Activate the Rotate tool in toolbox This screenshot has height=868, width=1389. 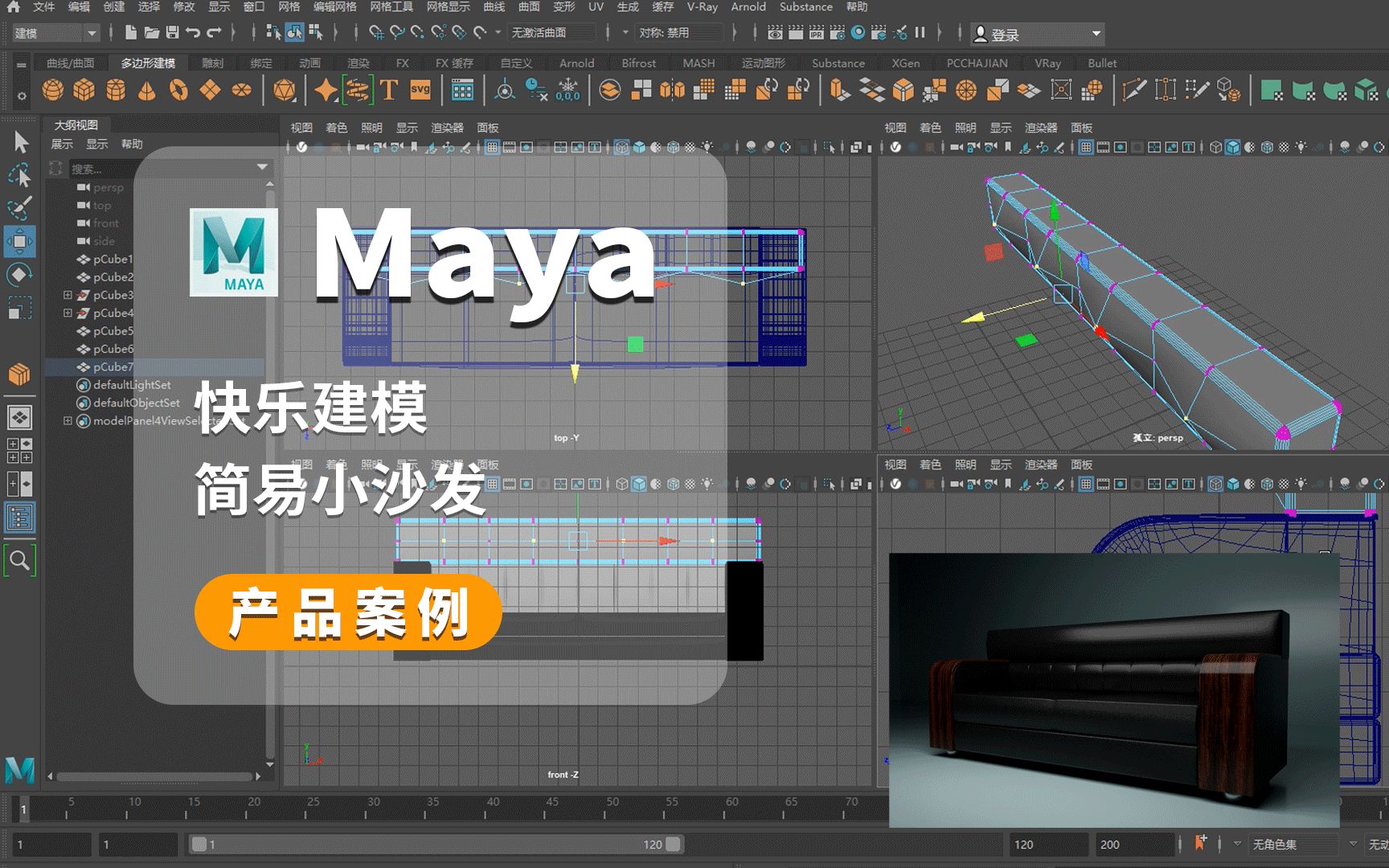click(x=19, y=275)
